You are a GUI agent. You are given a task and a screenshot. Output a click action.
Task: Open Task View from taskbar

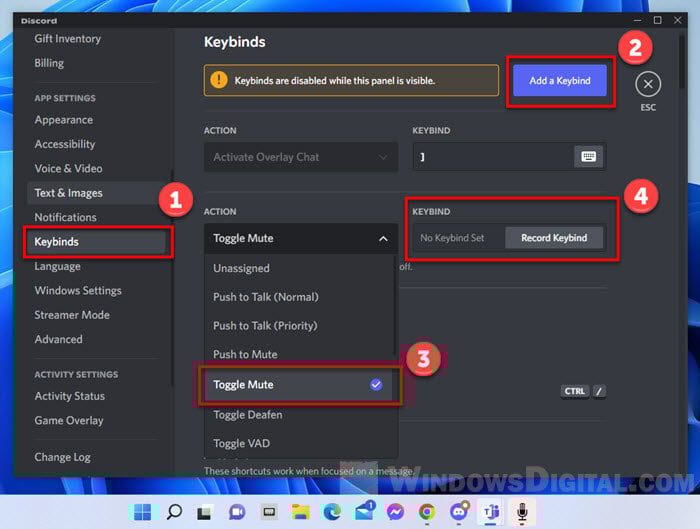tap(206, 512)
